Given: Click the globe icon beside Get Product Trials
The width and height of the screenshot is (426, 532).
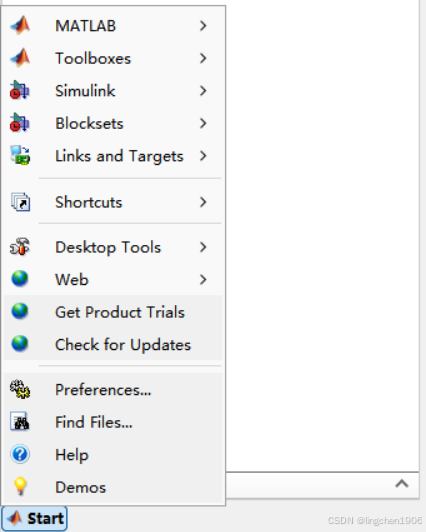Looking at the screenshot, I should pos(20,311).
